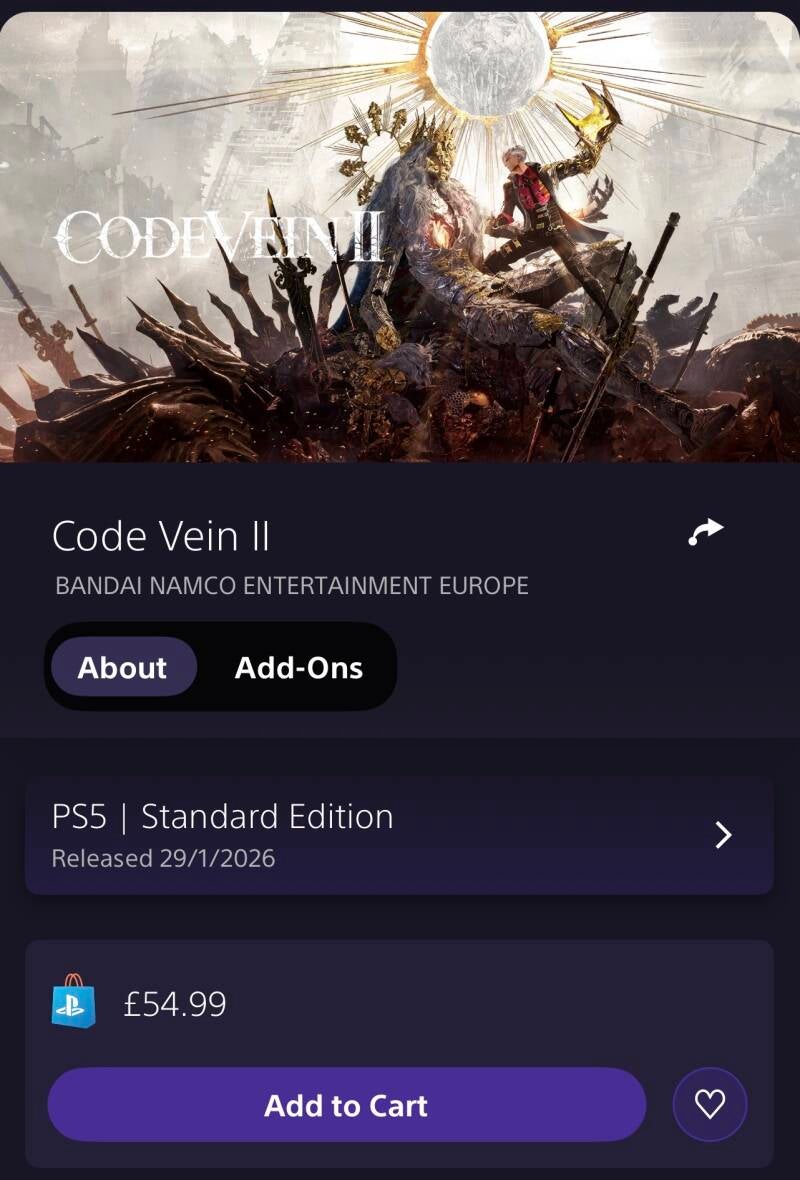Viewport: 800px width, 1180px height.
Task: Switch to the Add-Ons tab
Action: pyautogui.click(x=298, y=668)
